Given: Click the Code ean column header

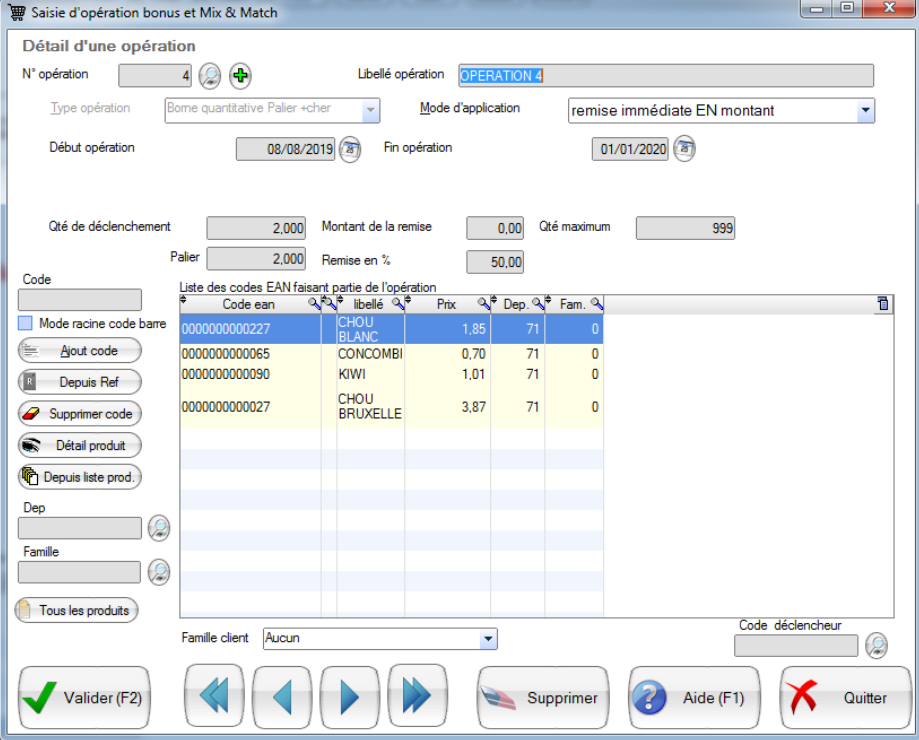Looking at the screenshot, I should pyautogui.click(x=248, y=303).
